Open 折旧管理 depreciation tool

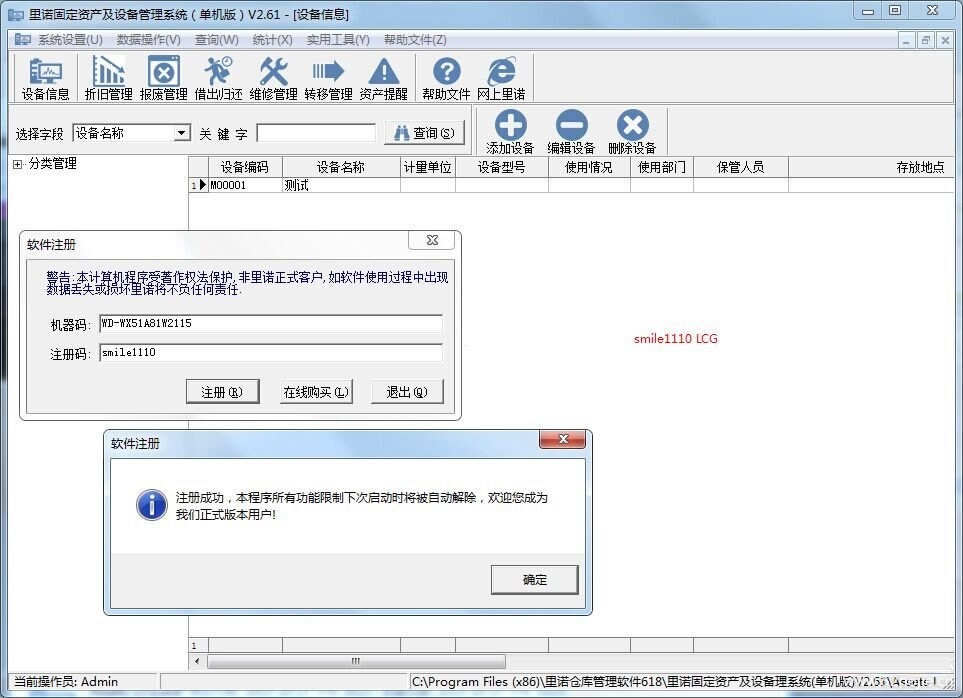tap(109, 77)
